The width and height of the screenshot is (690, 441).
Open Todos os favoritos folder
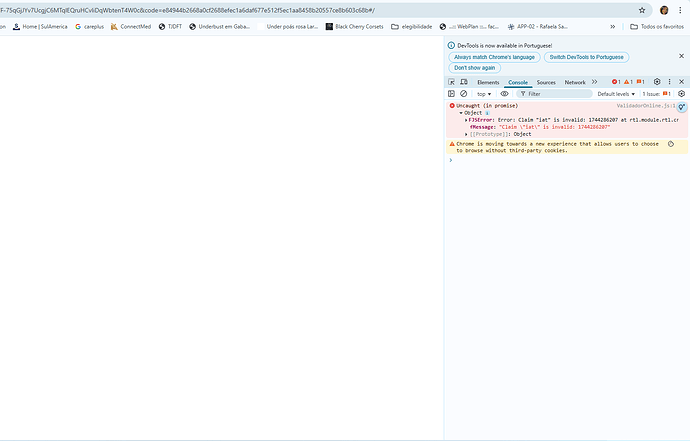[657, 27]
